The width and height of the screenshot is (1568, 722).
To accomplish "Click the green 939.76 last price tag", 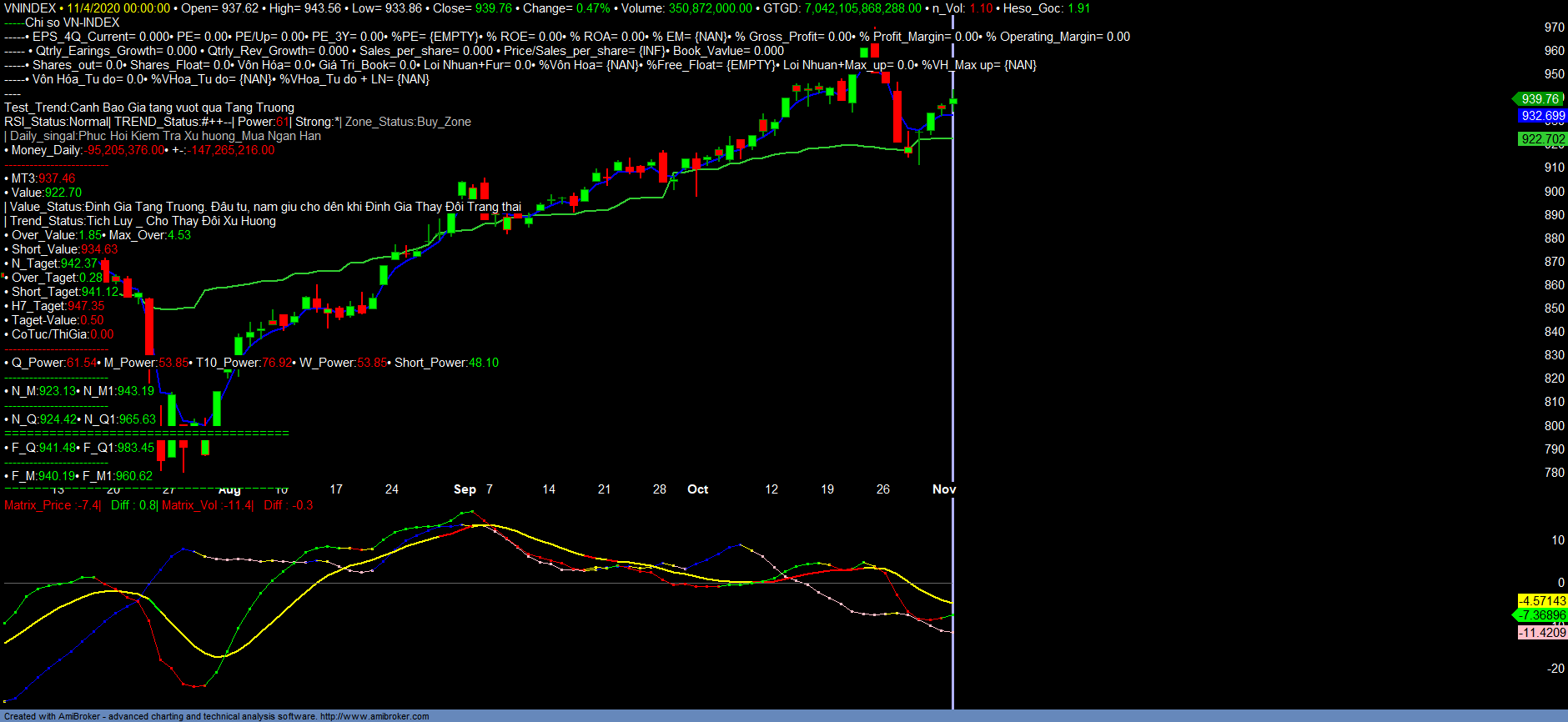I will pos(1540,99).
